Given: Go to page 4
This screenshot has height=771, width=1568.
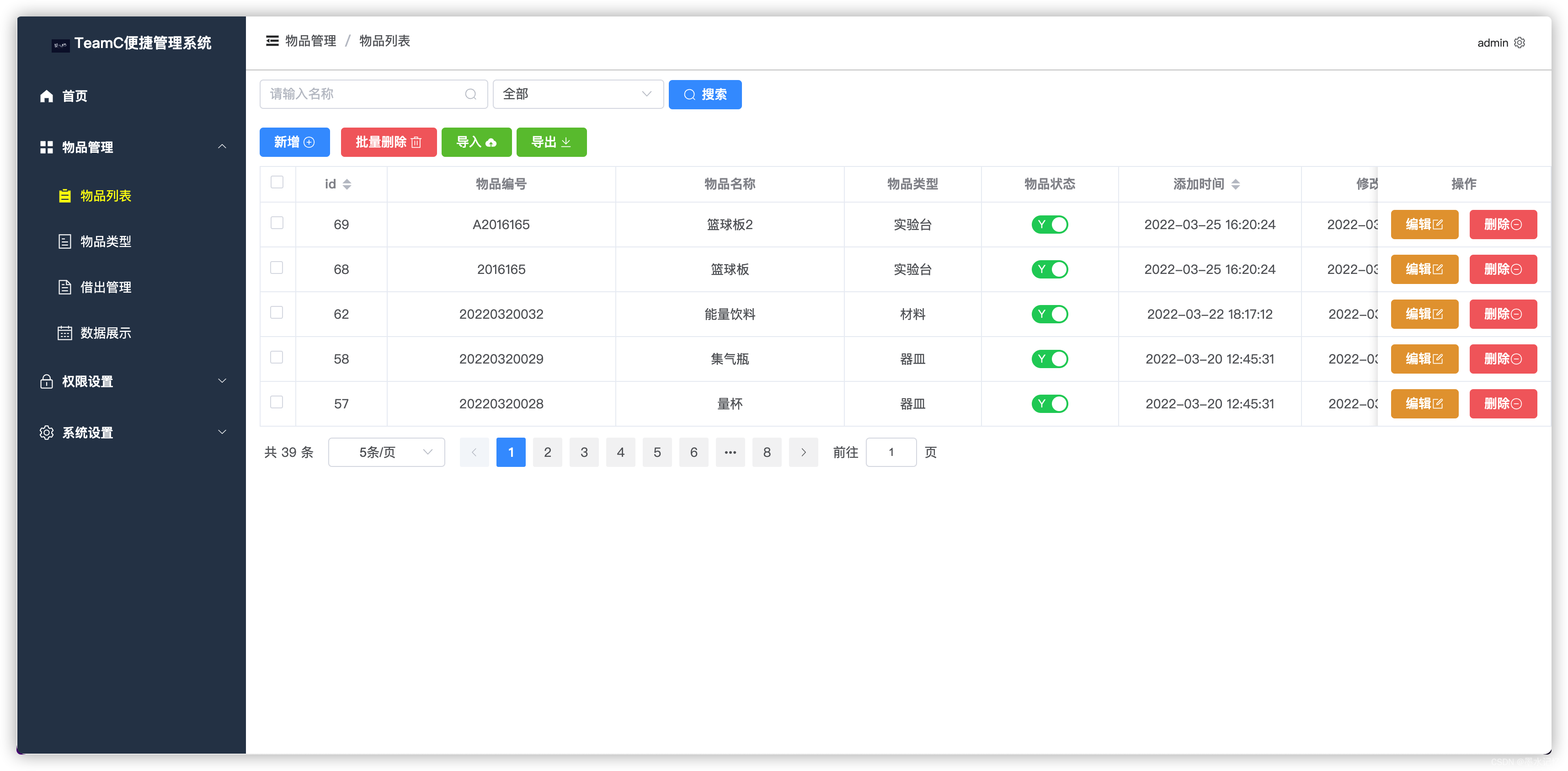Looking at the screenshot, I should [x=621, y=452].
